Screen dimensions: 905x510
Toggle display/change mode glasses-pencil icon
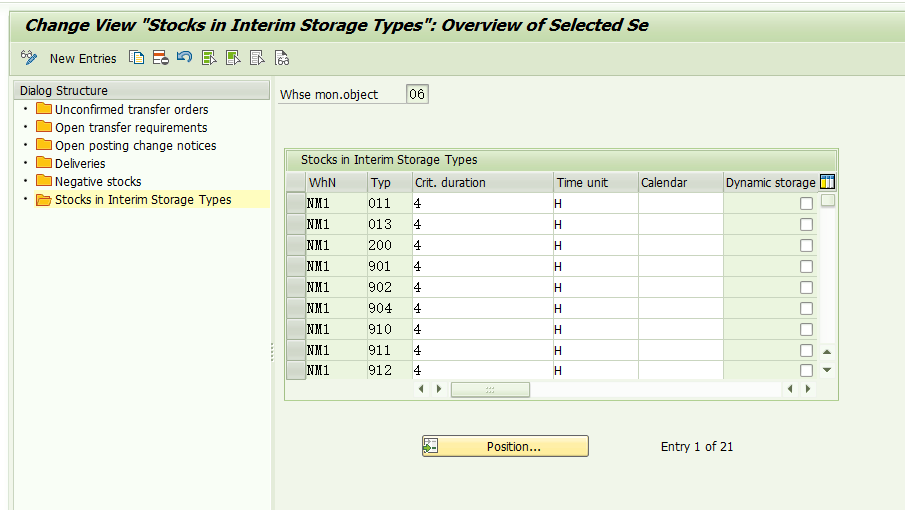(x=29, y=58)
